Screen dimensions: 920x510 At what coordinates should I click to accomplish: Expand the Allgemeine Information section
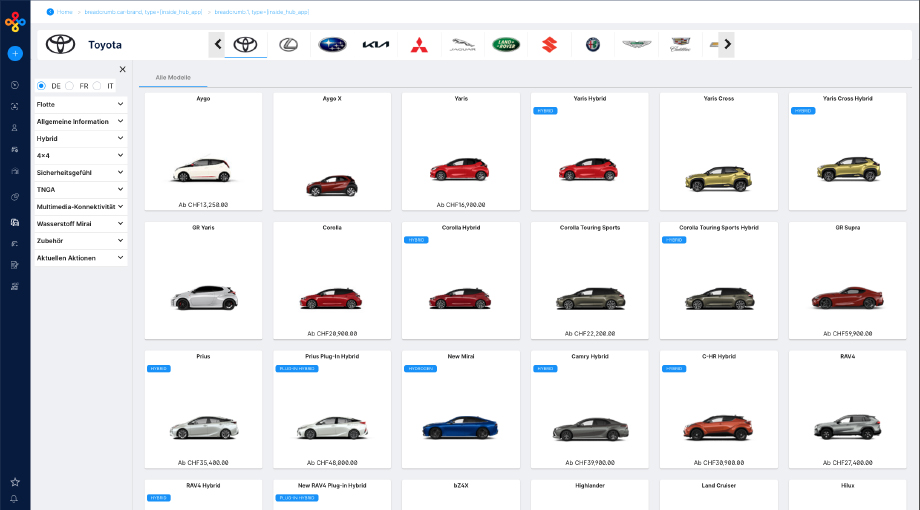pos(80,121)
